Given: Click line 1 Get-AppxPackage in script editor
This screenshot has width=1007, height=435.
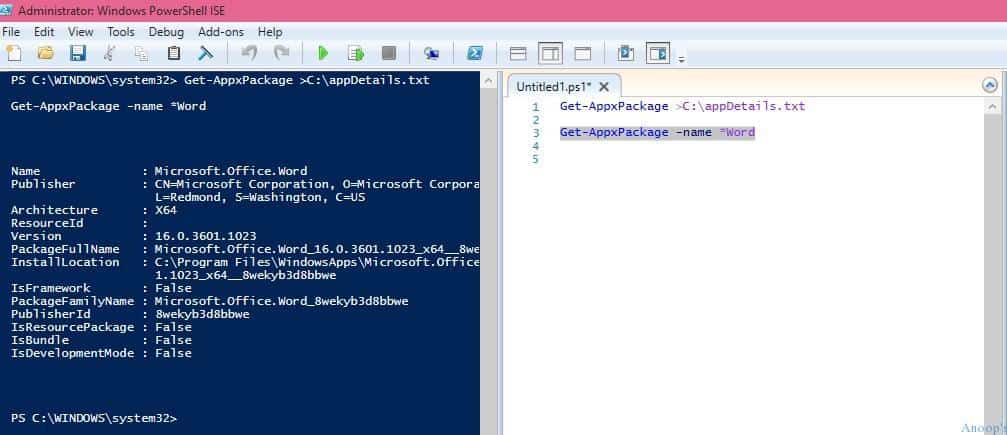Looking at the screenshot, I should (614, 106).
